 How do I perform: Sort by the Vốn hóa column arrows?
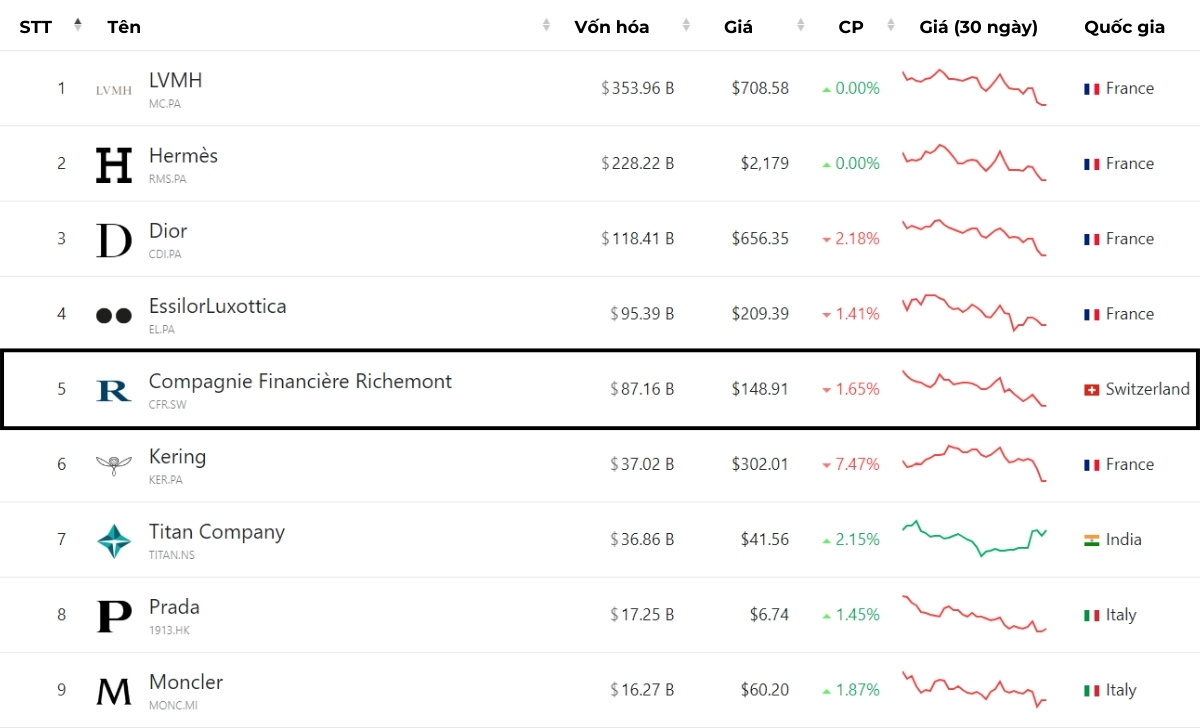point(685,22)
